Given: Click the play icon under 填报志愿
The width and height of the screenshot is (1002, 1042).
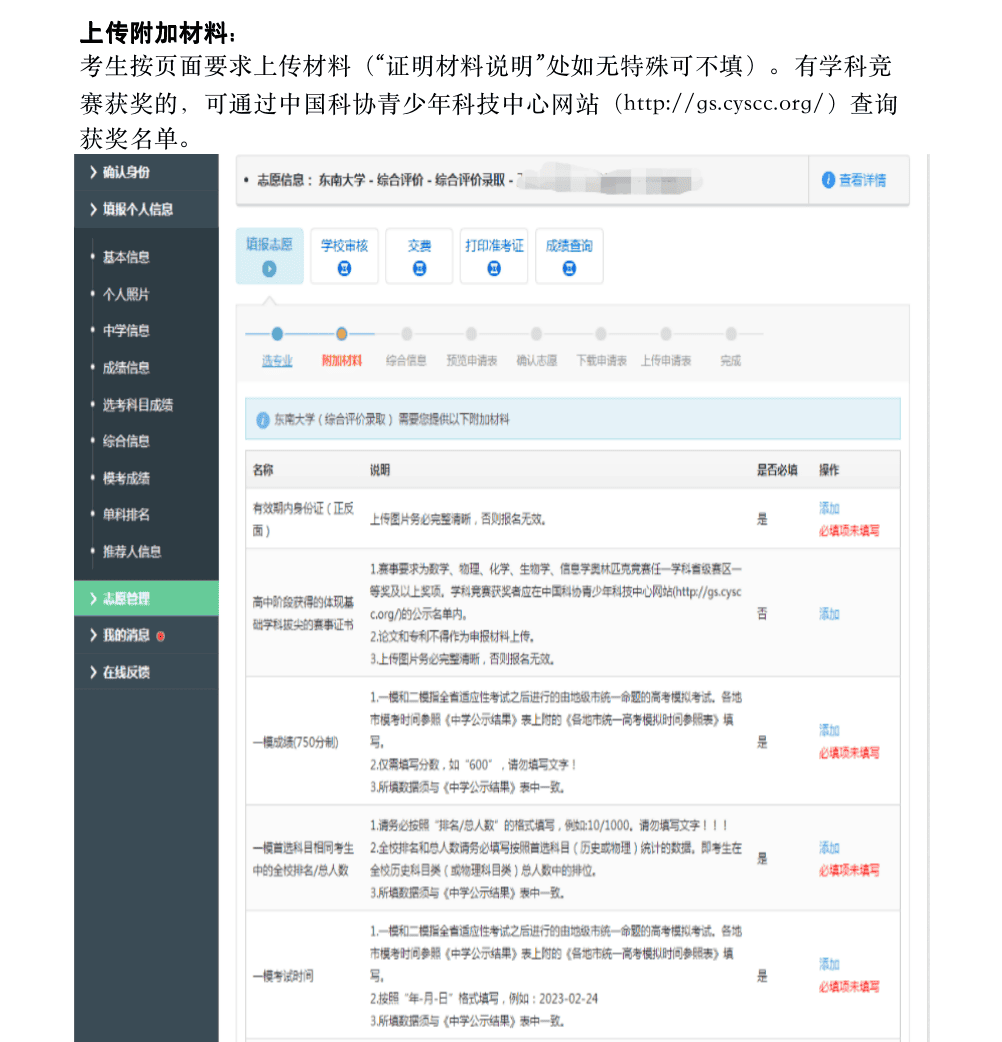Looking at the screenshot, I should [x=269, y=268].
